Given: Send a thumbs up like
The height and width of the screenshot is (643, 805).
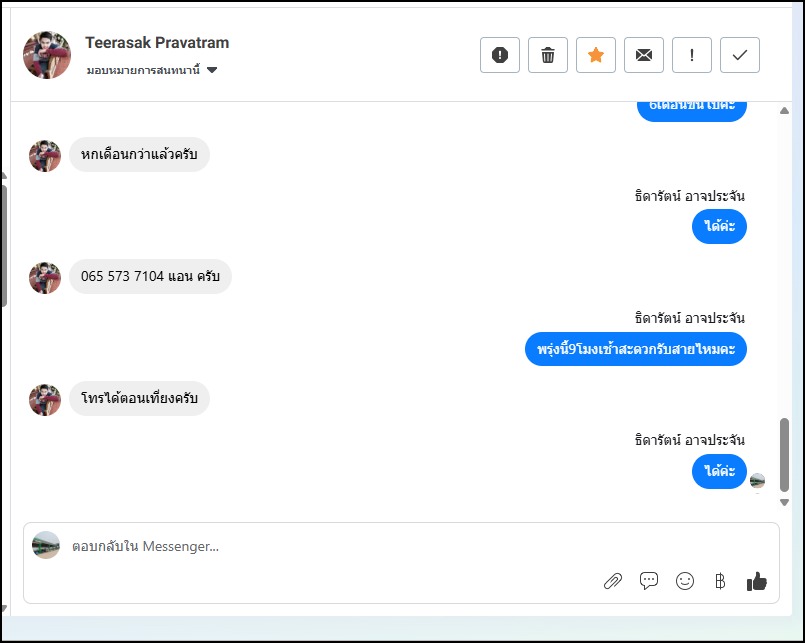Looking at the screenshot, I should coord(757,581).
